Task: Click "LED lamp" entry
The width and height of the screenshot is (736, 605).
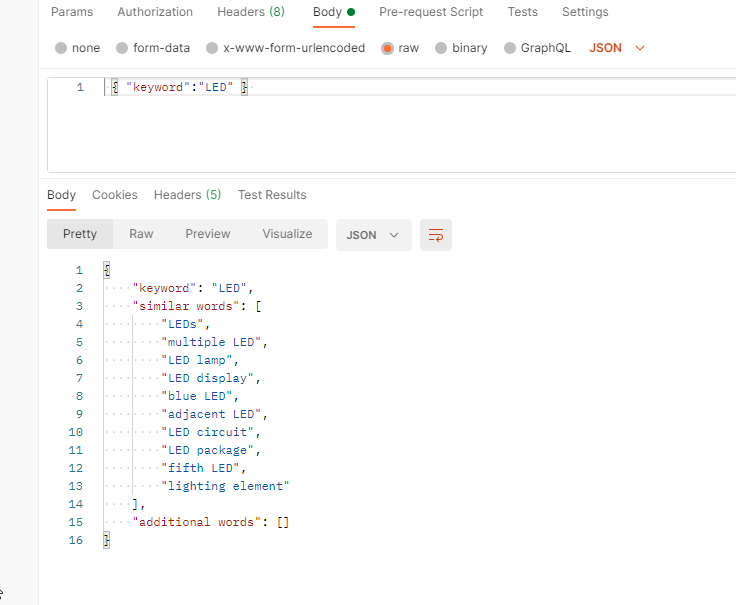Action: [197, 360]
